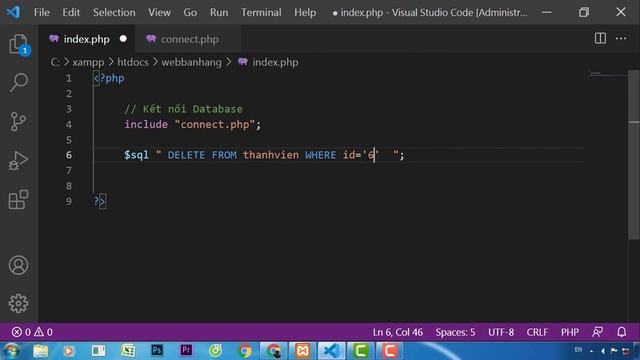Click line number 6 in gutter

69,155
